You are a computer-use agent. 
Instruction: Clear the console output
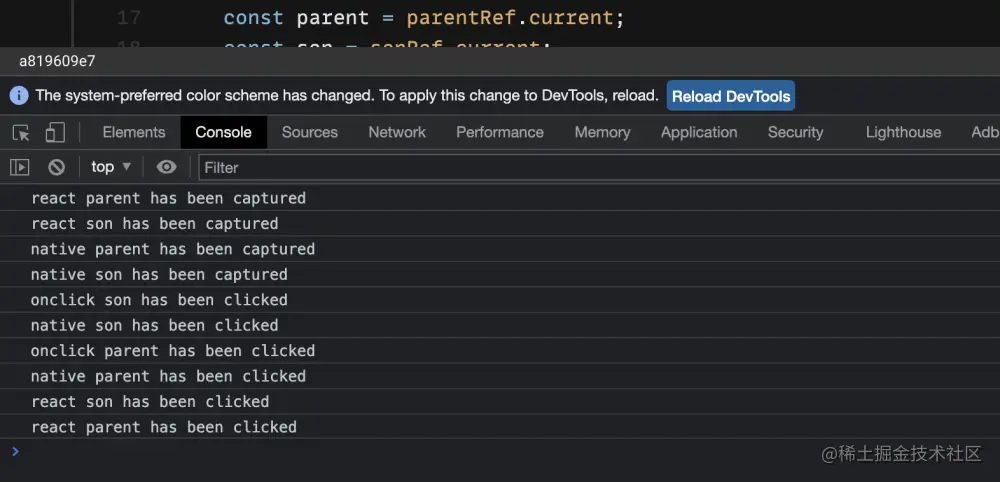click(57, 167)
